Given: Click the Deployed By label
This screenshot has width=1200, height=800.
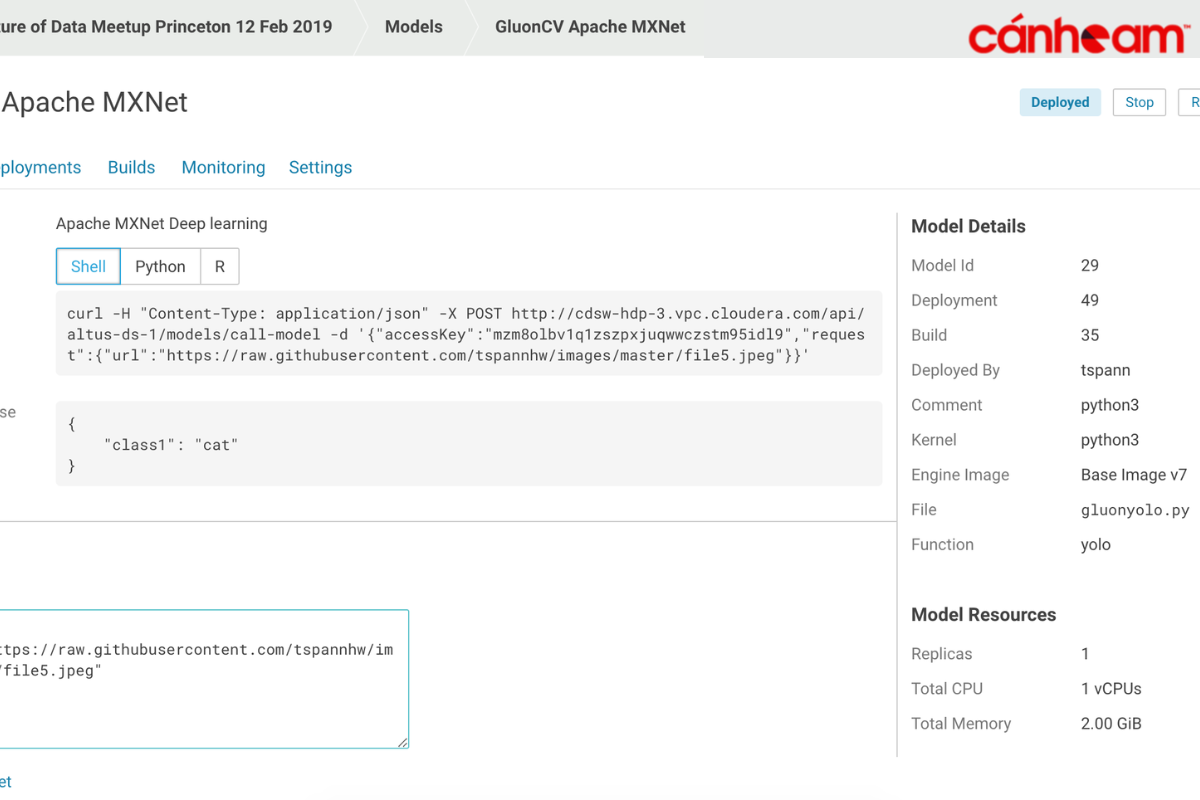Looking at the screenshot, I should pos(955,370).
